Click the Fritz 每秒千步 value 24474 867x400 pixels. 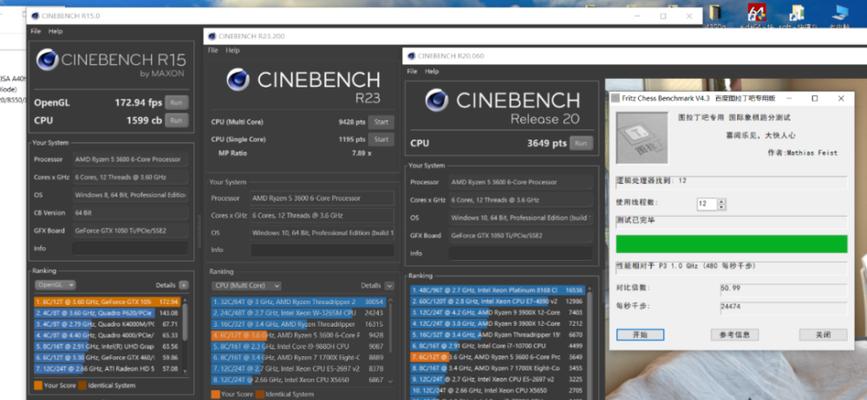click(x=731, y=306)
